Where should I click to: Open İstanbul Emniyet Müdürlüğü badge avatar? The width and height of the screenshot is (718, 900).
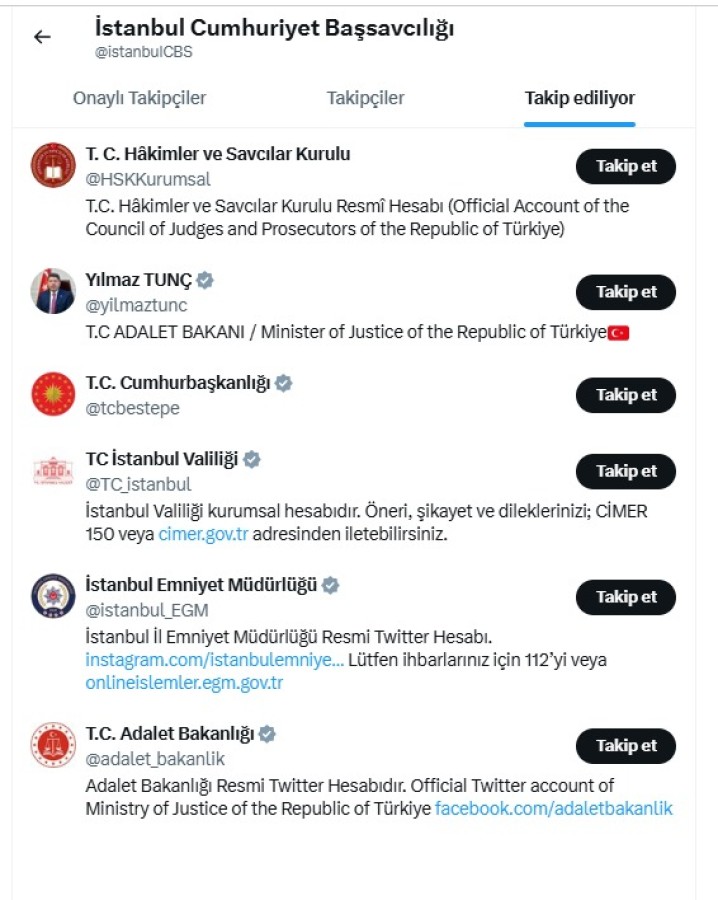point(53,596)
